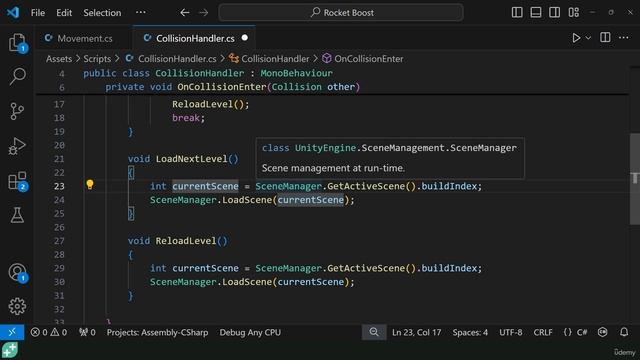Show errors and warnings count in the status bar
The image size is (640, 360).
(x=49, y=332)
